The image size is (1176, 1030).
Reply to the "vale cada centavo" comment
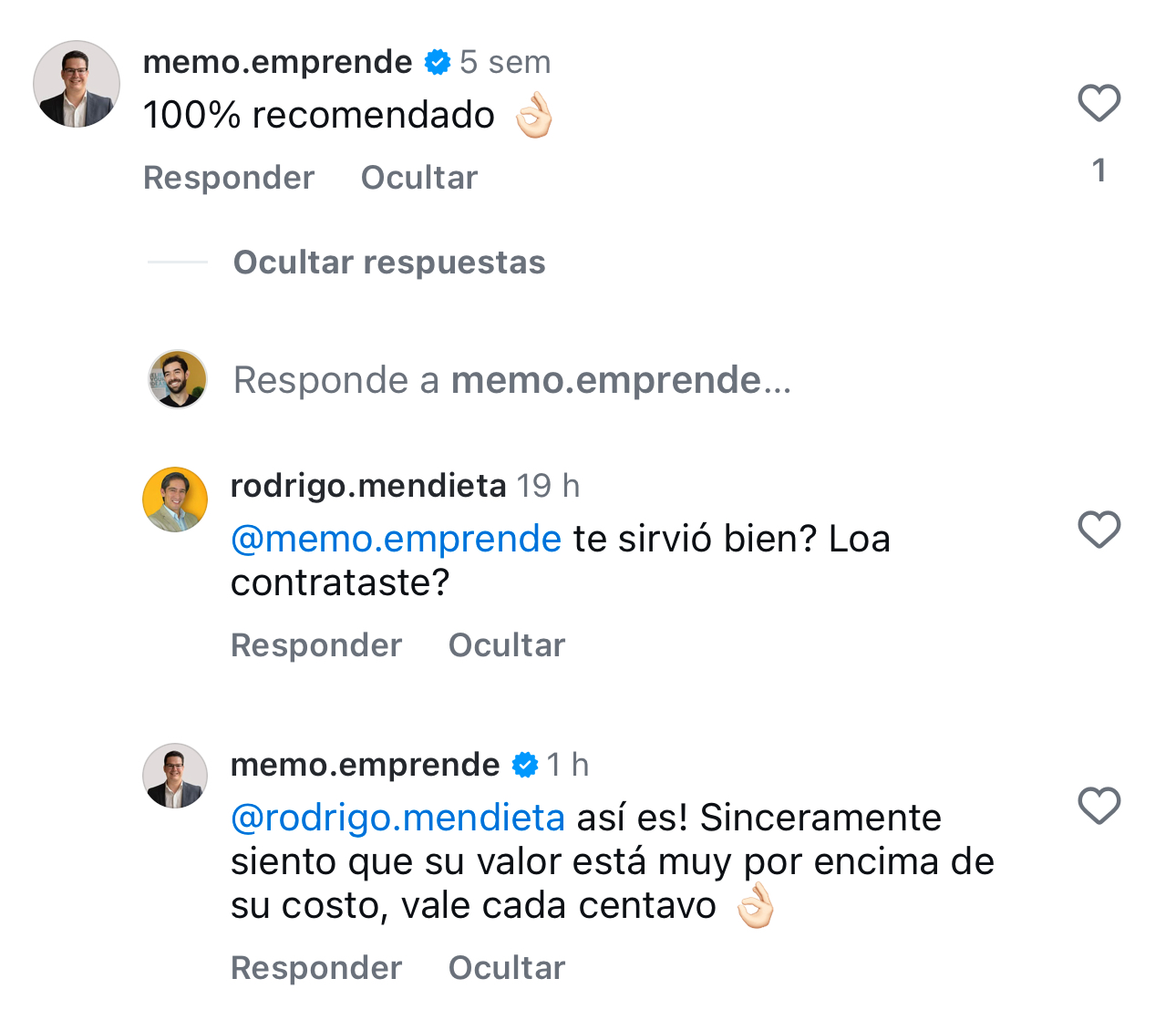[x=316, y=968]
